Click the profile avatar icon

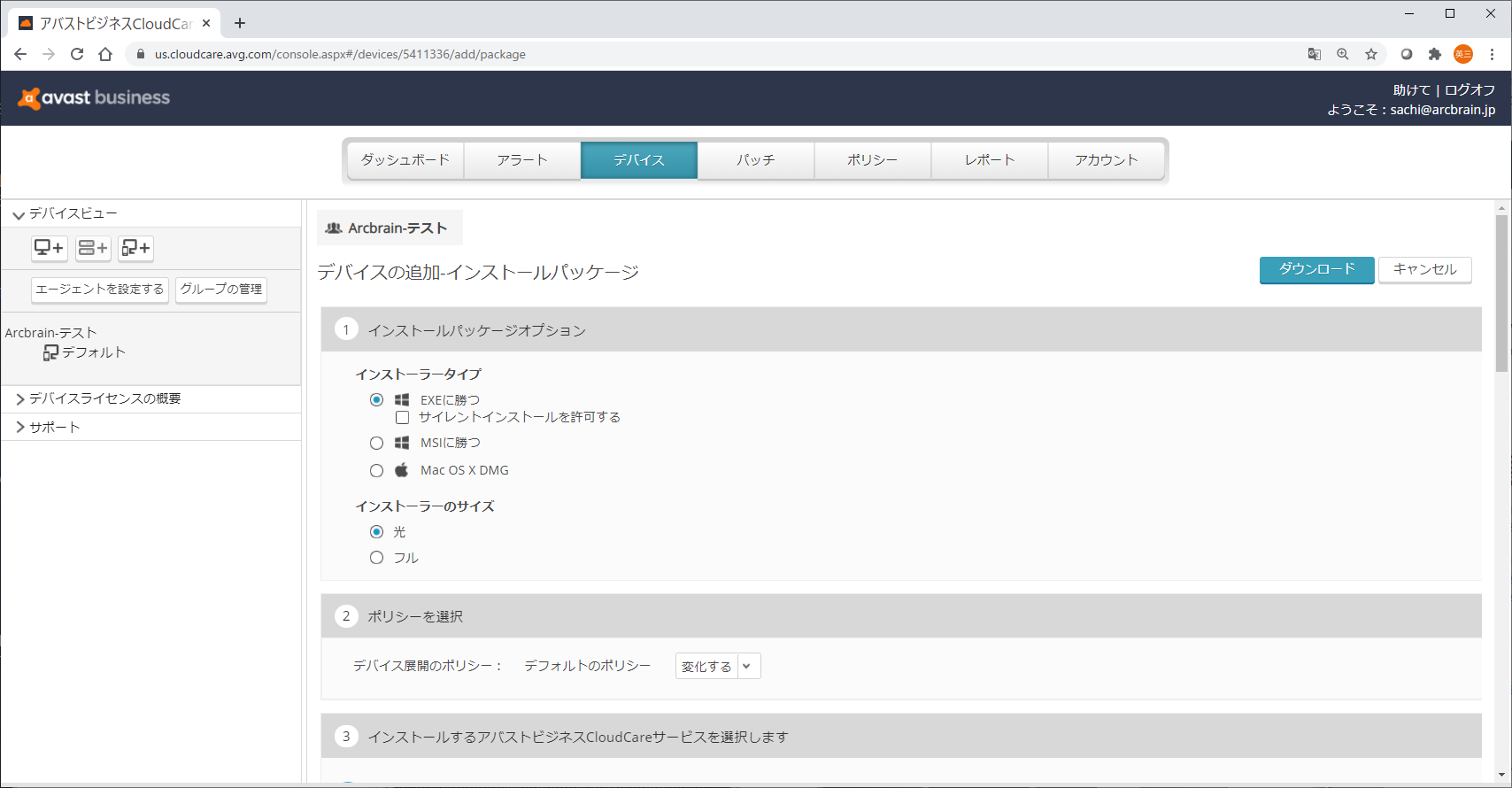[1463, 54]
